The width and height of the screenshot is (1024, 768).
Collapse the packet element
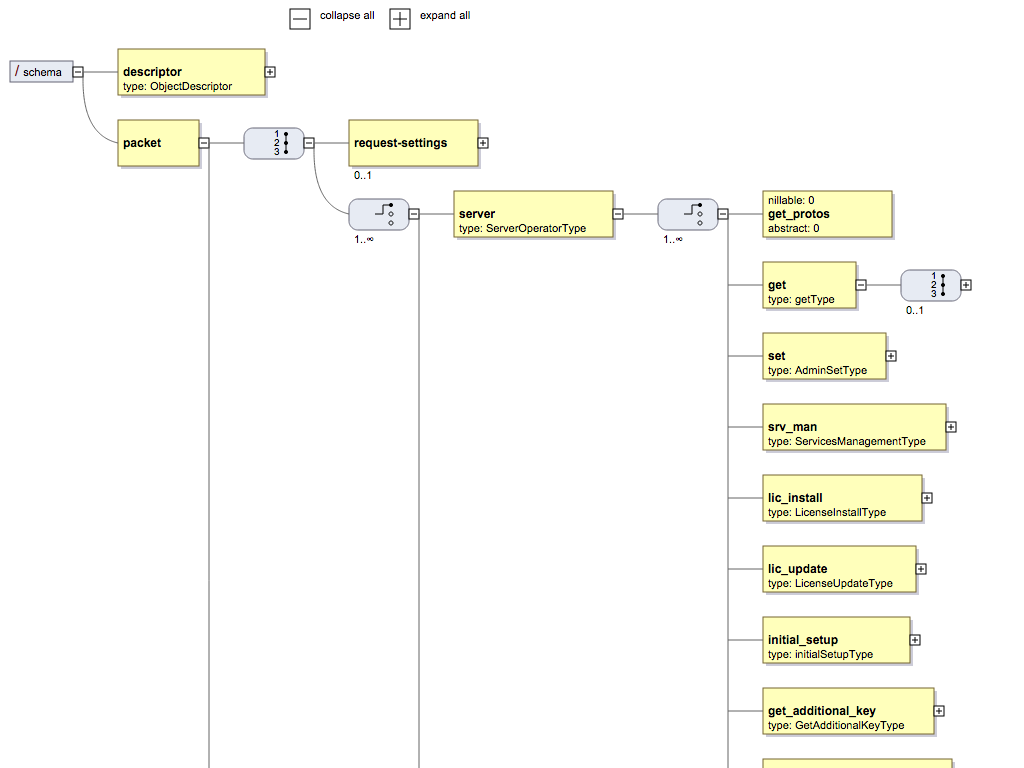[203, 143]
